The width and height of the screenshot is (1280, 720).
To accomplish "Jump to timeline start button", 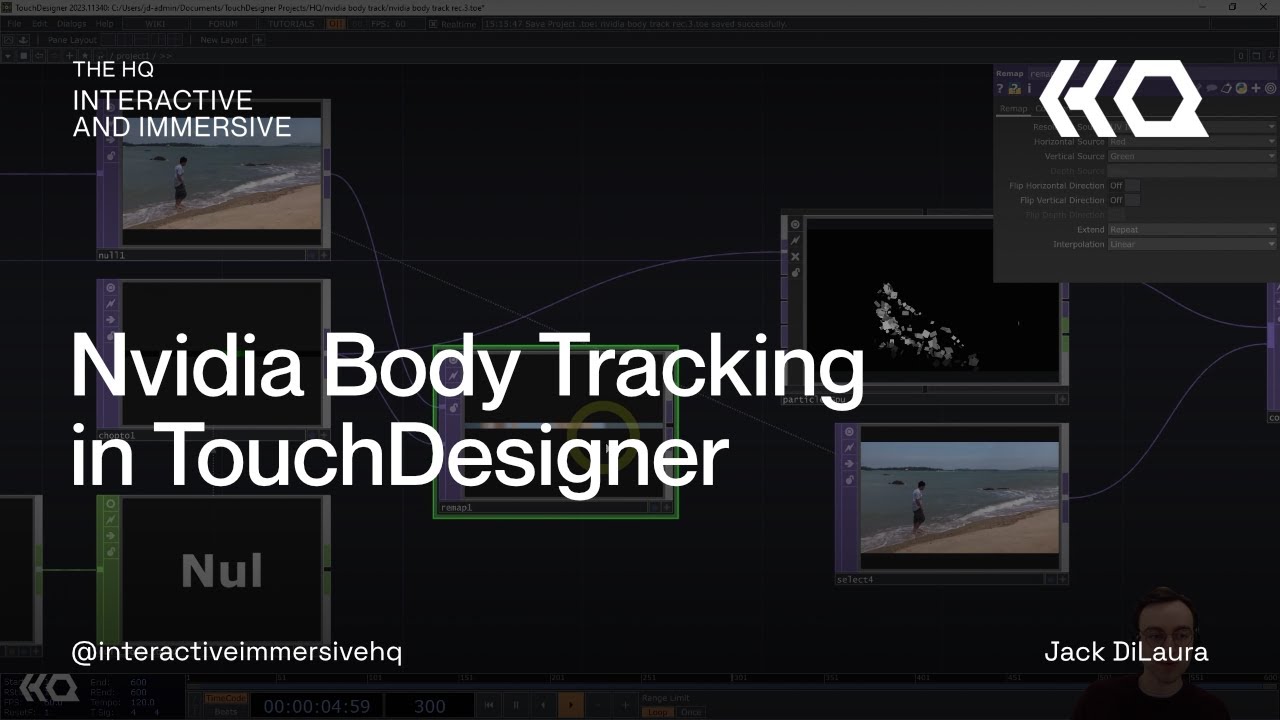I will click(x=489, y=705).
